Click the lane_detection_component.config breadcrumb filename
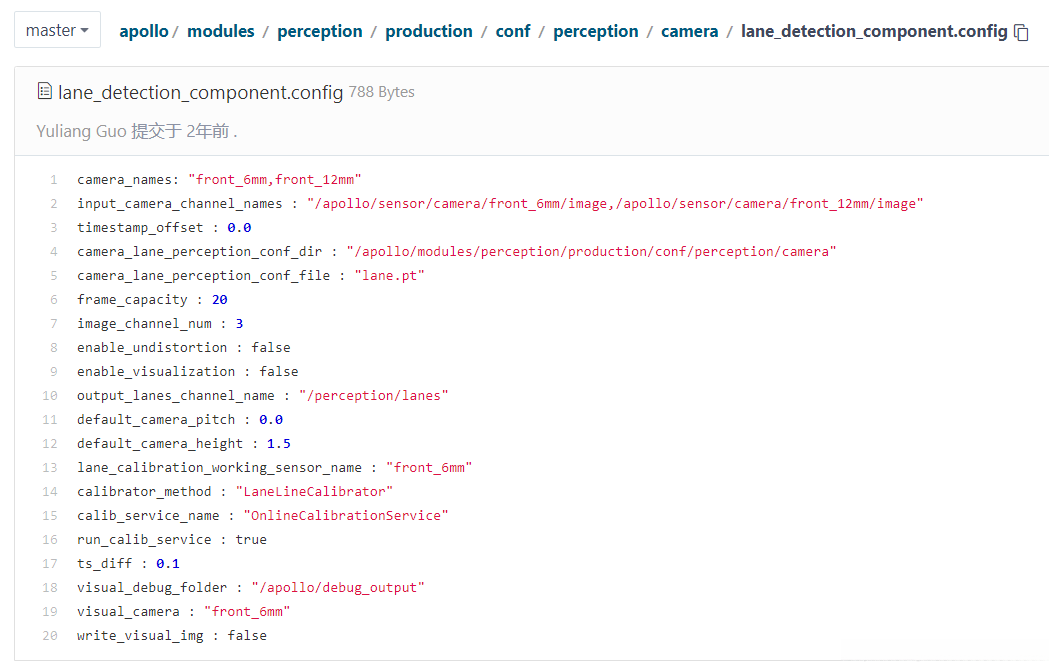Screen dimensions: 1049x671 coord(873,31)
